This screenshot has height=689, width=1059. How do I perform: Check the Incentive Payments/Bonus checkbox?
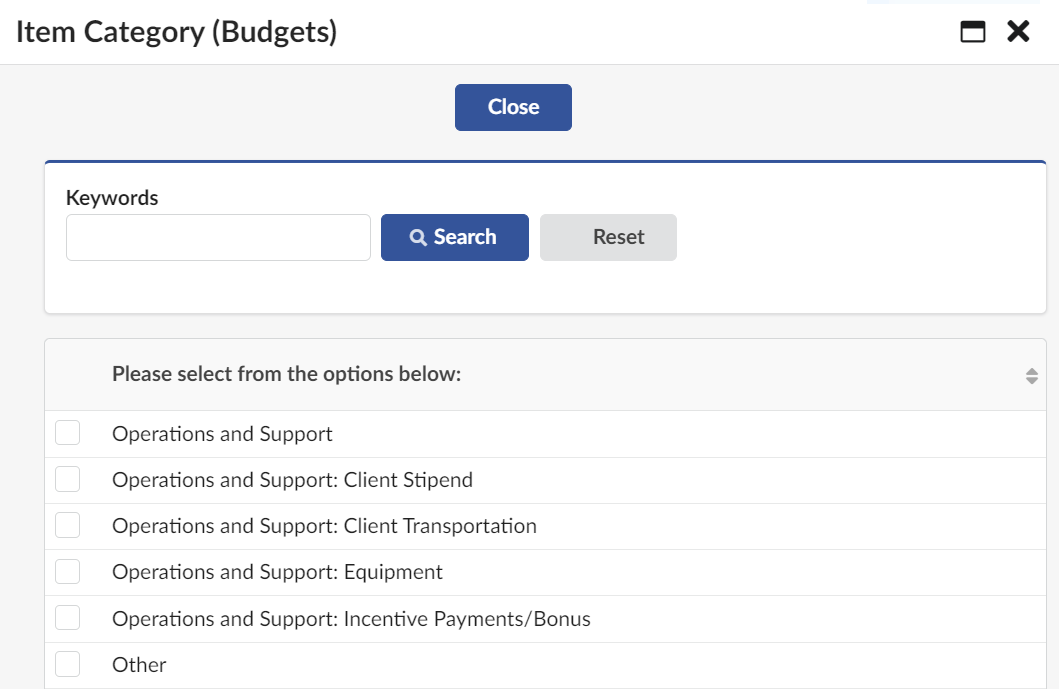(67, 618)
